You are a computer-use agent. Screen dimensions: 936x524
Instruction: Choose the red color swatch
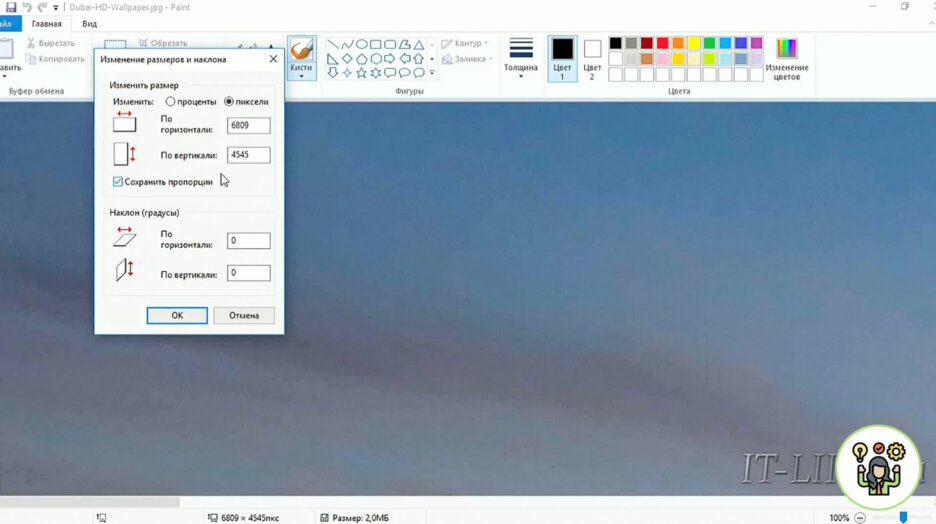click(x=662, y=43)
